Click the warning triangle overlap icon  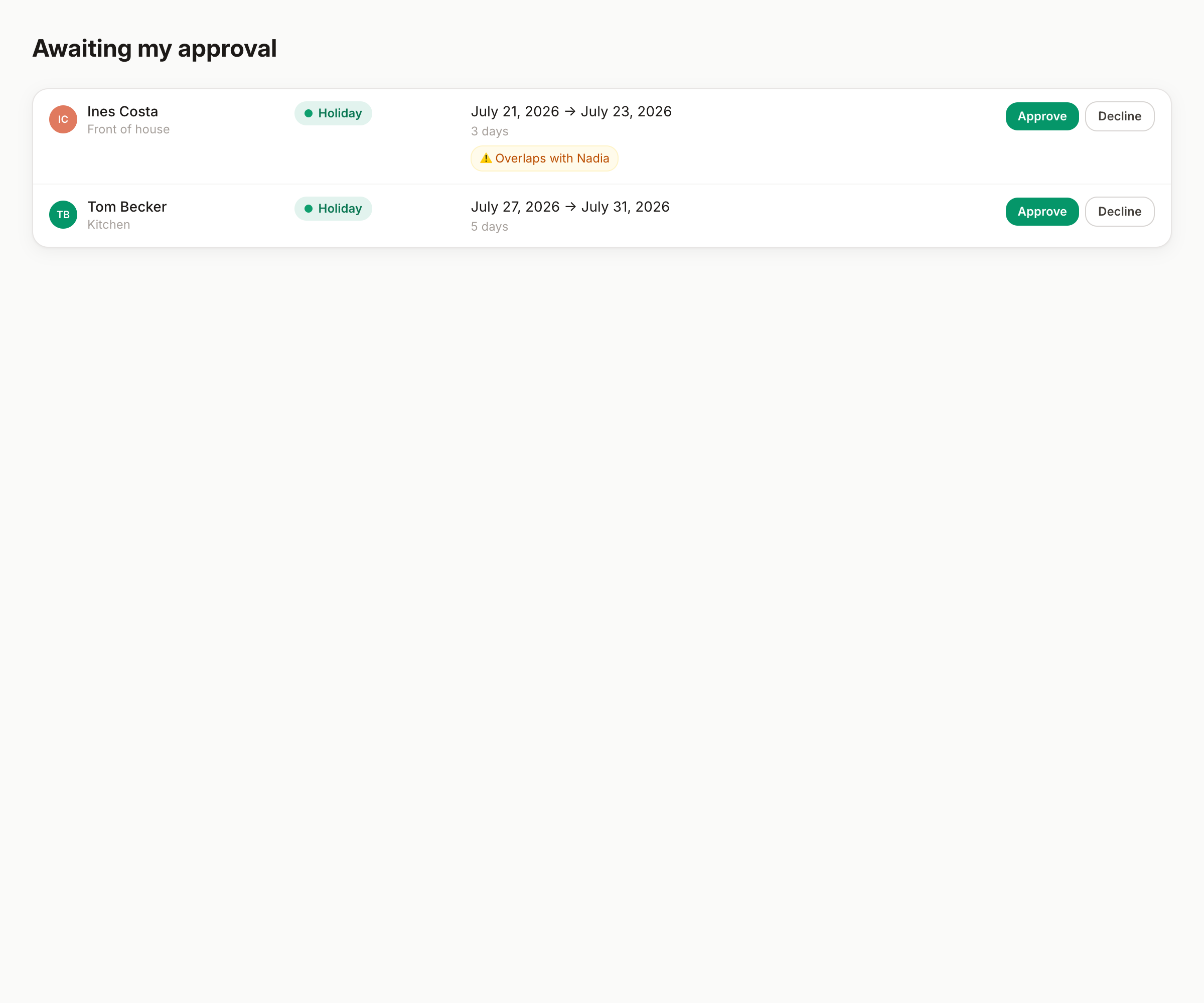coord(486,158)
